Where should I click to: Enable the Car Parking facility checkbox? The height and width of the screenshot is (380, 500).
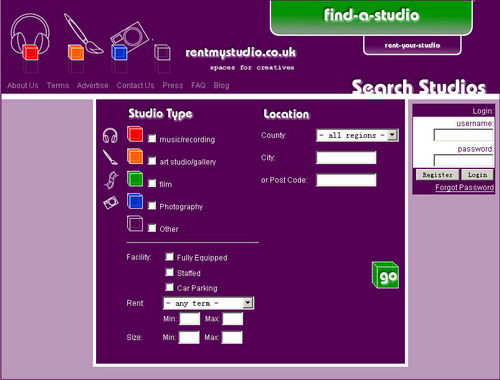169,287
